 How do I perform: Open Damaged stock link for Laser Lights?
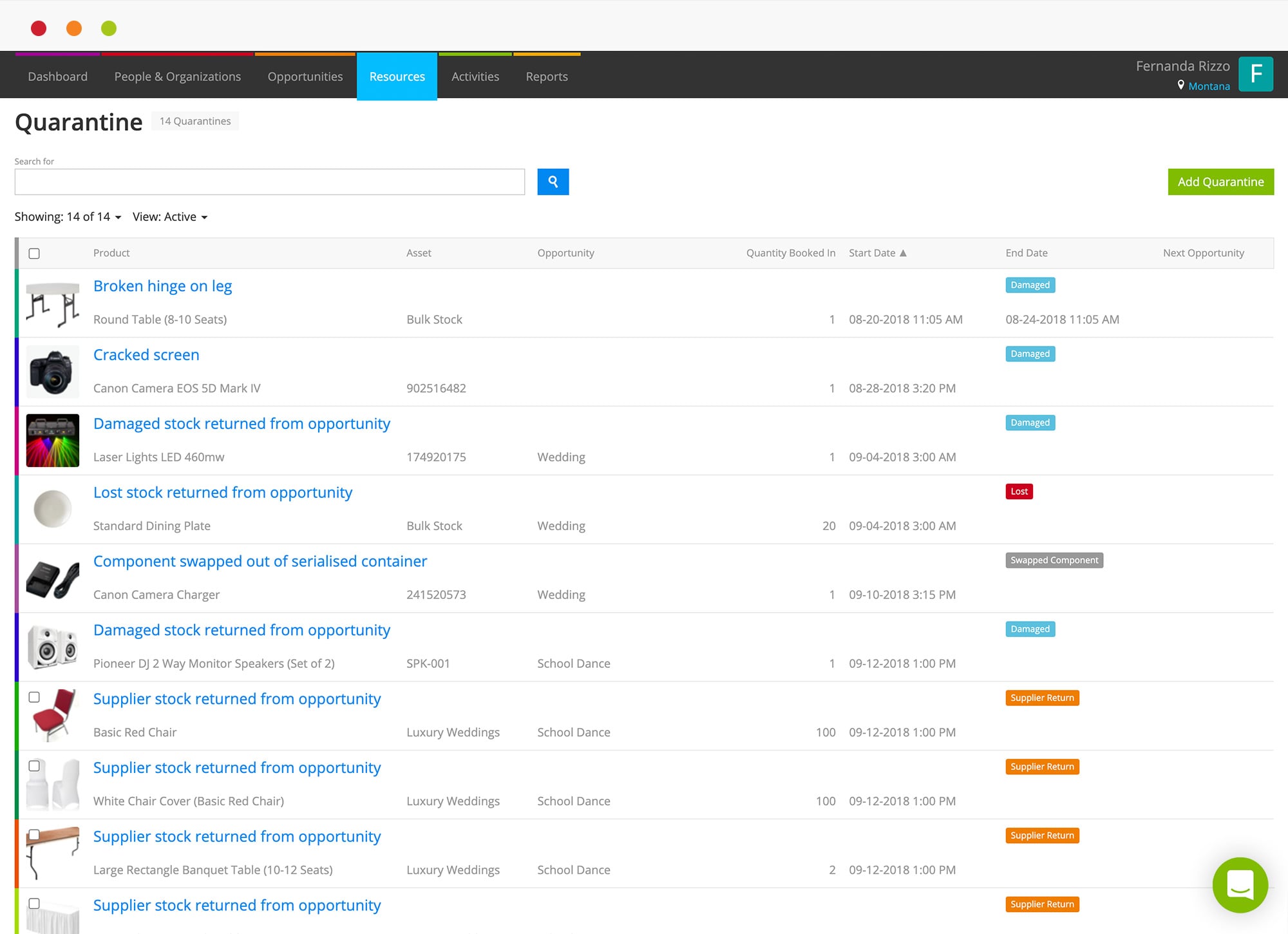click(241, 424)
